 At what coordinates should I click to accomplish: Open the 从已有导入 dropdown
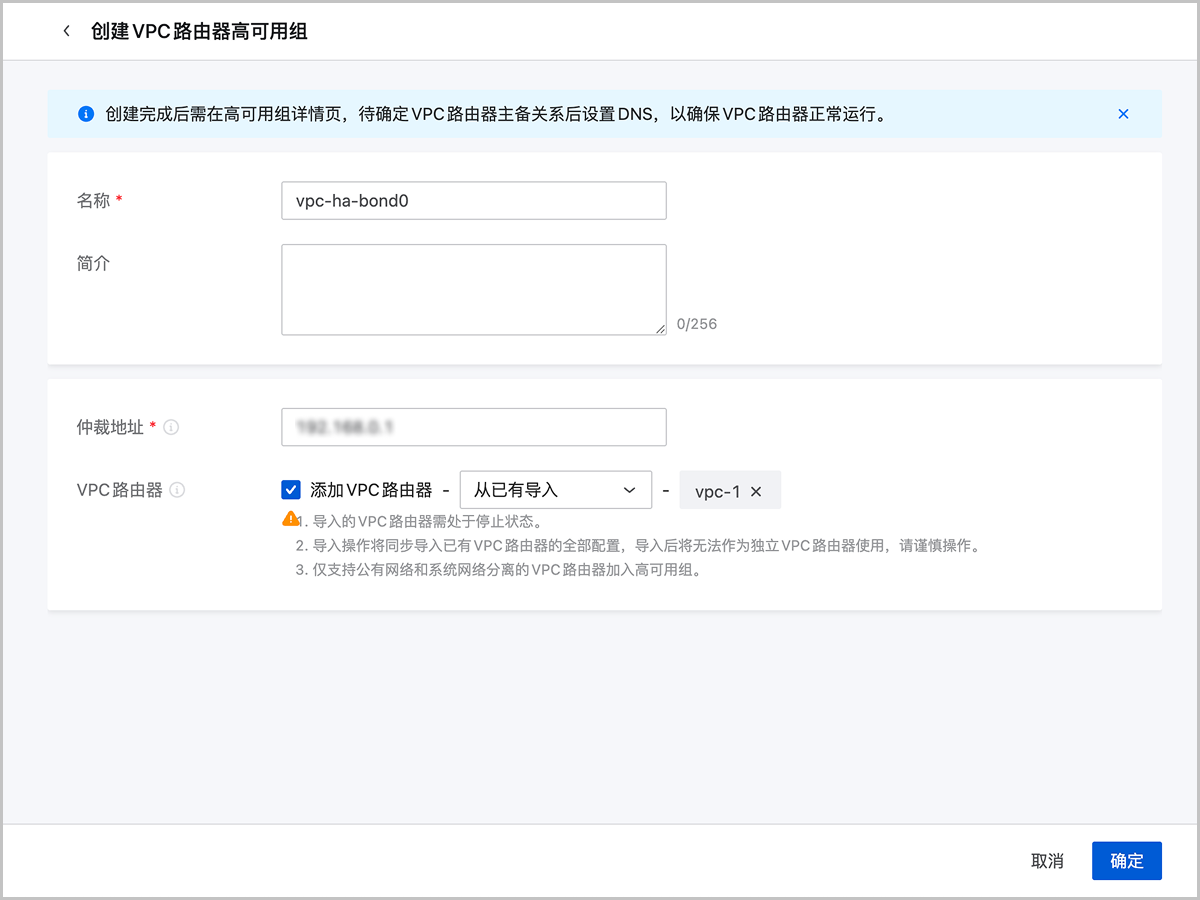555,490
